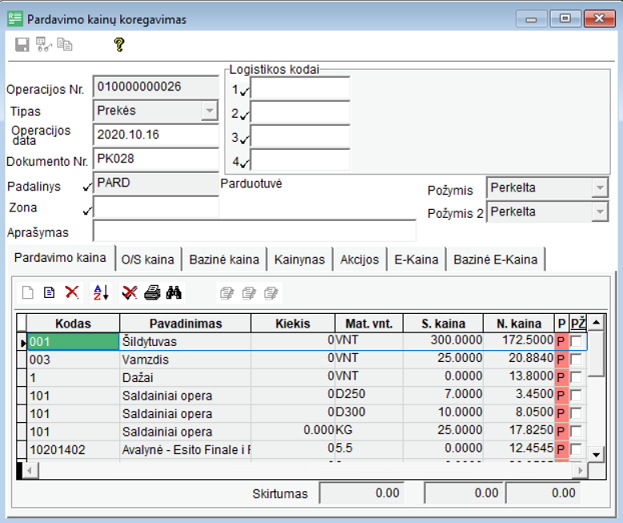
Task: Click the Aprašymas text field
Action: pyautogui.click(x=252, y=232)
